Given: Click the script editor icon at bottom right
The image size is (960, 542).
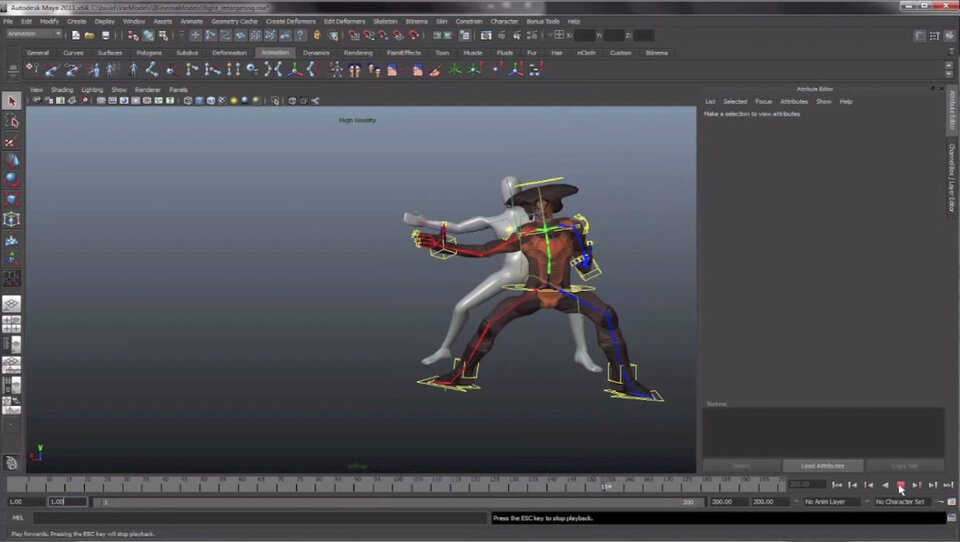Looking at the screenshot, I should 951,518.
